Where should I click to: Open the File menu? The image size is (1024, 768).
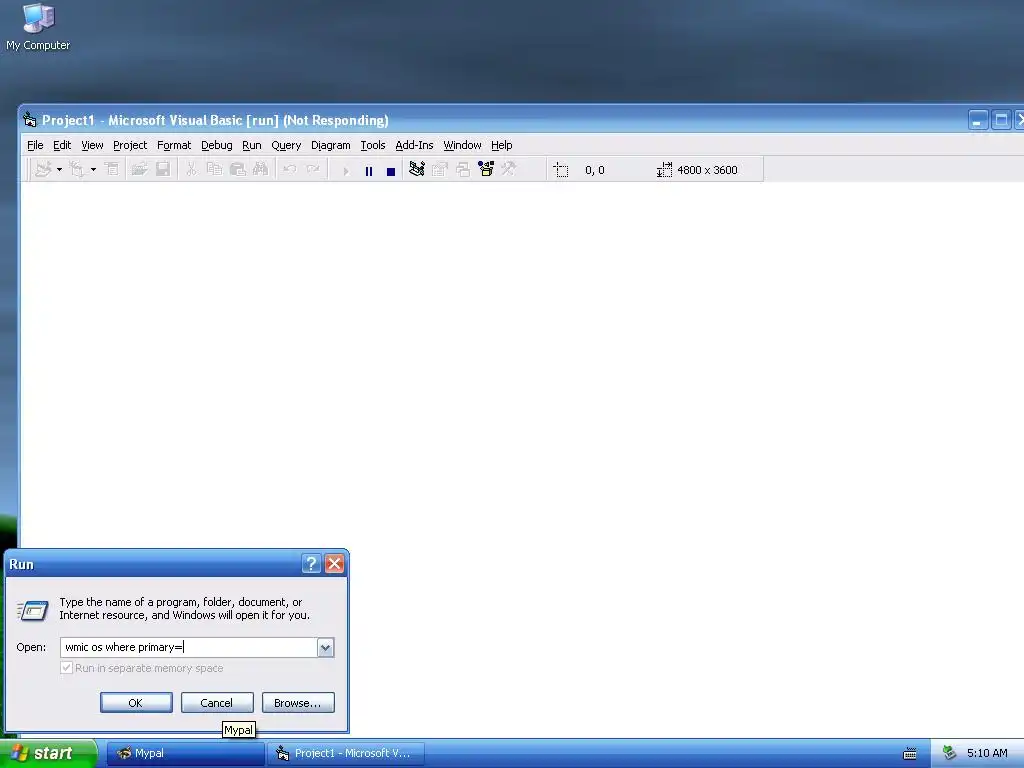tap(35, 145)
